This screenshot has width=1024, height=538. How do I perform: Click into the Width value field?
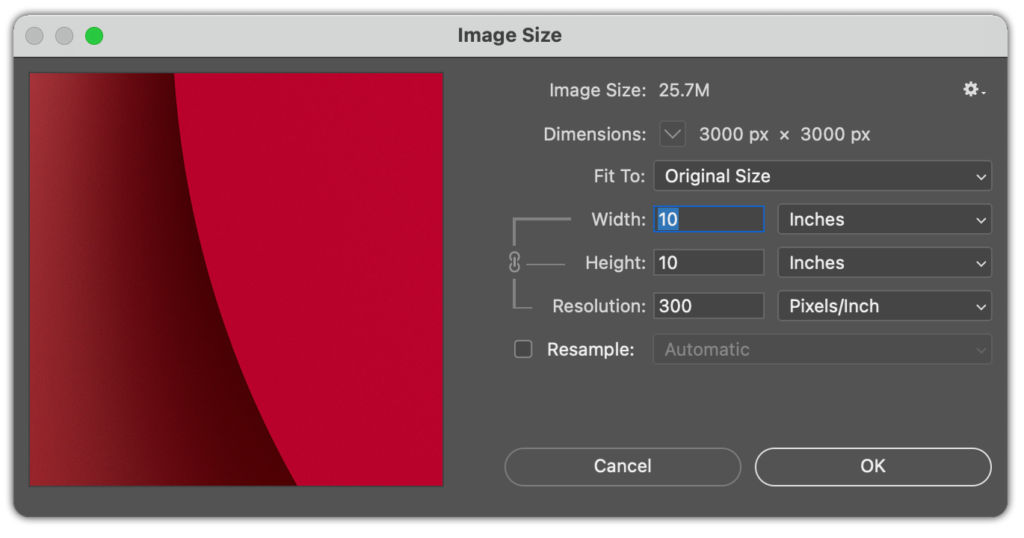coord(709,219)
